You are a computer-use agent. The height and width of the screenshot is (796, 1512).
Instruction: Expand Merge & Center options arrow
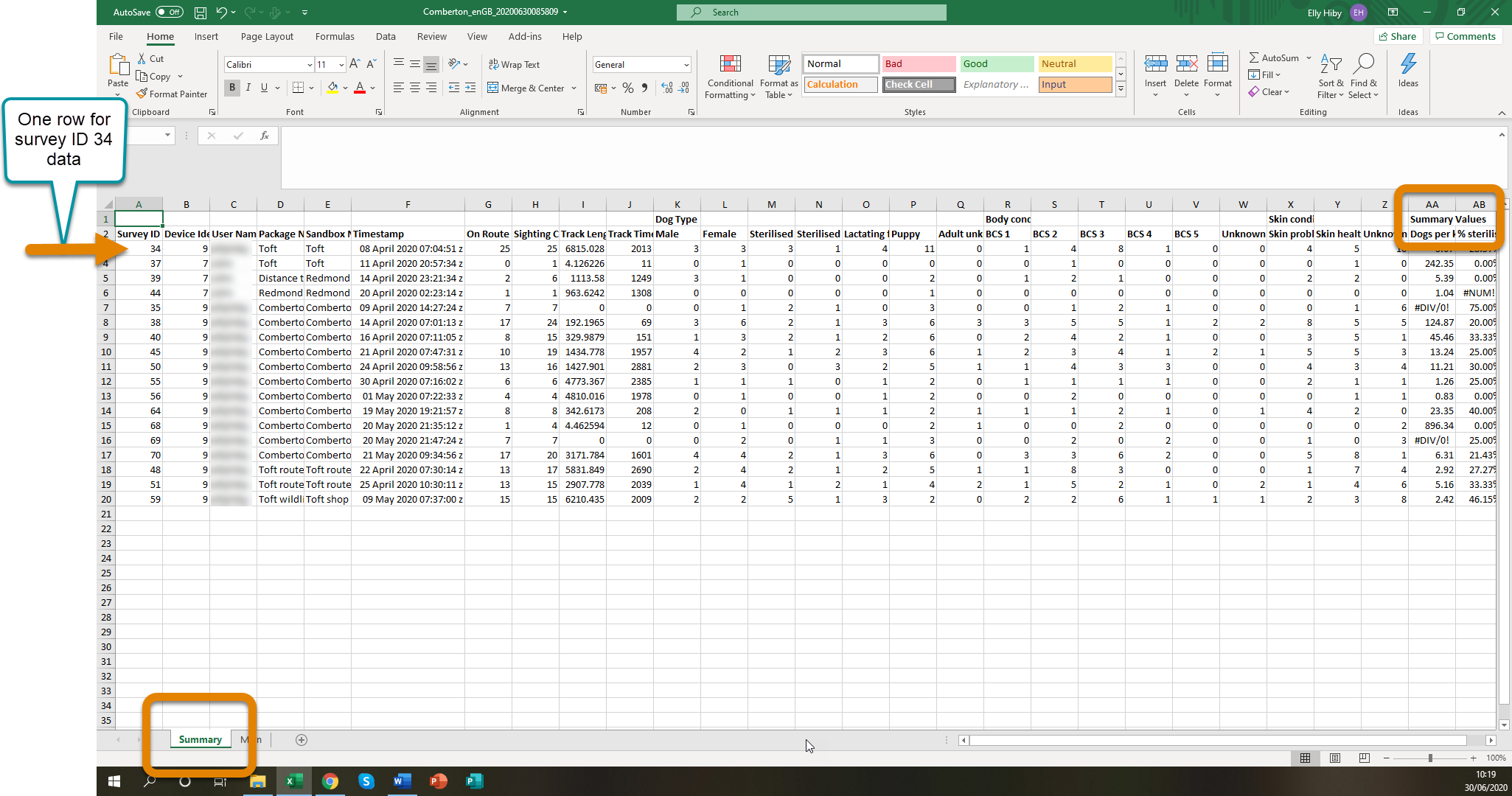click(x=574, y=88)
